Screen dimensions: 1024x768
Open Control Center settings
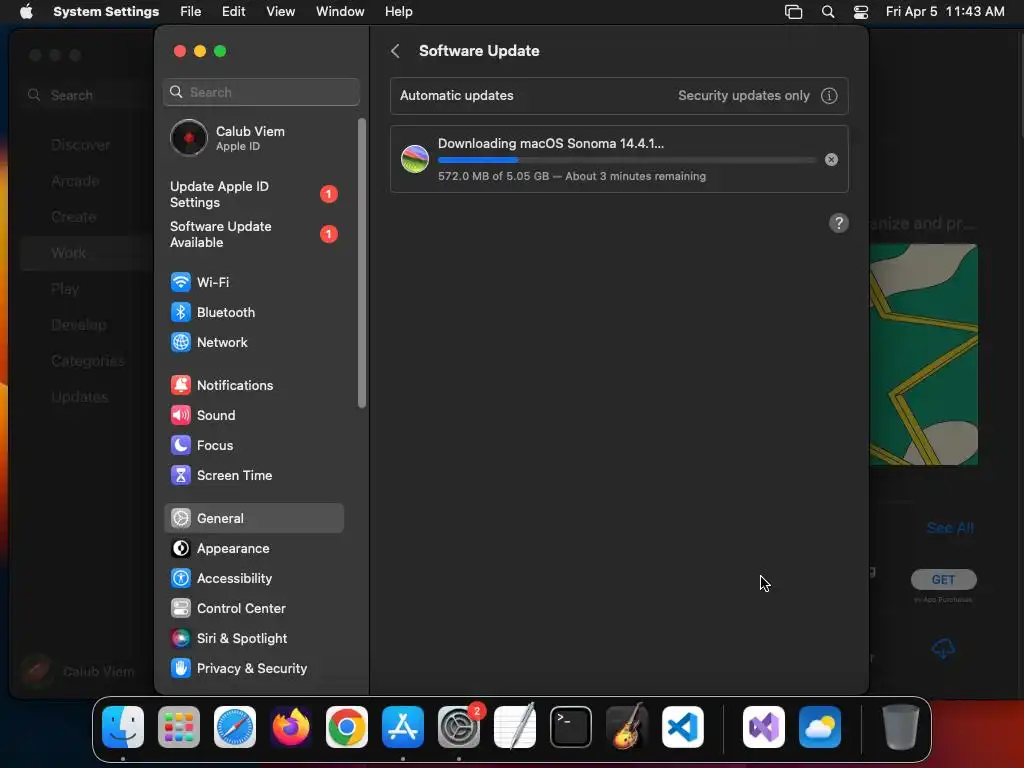(253, 609)
